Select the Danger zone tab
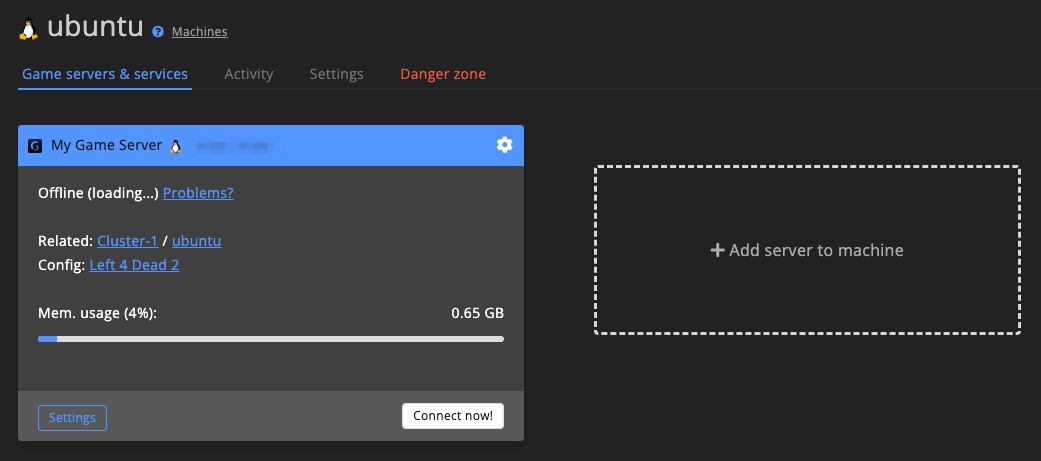 pos(443,74)
